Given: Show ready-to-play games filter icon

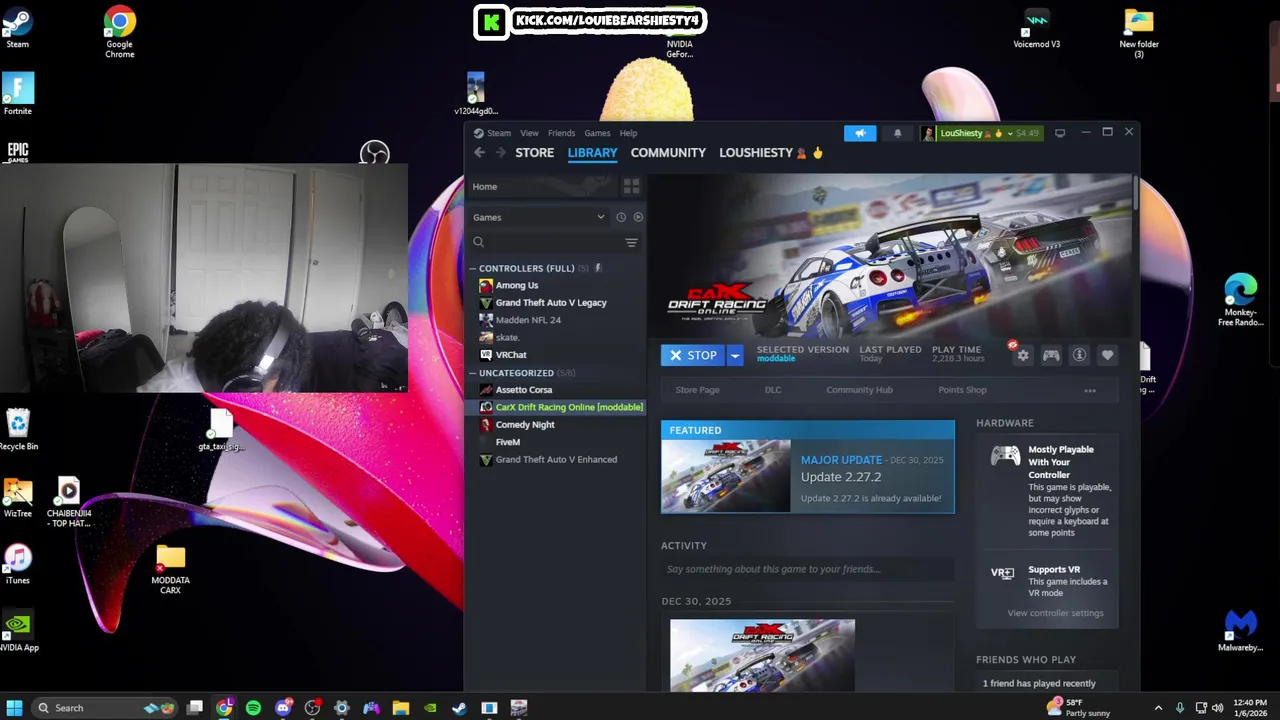Looking at the screenshot, I should coord(638,217).
